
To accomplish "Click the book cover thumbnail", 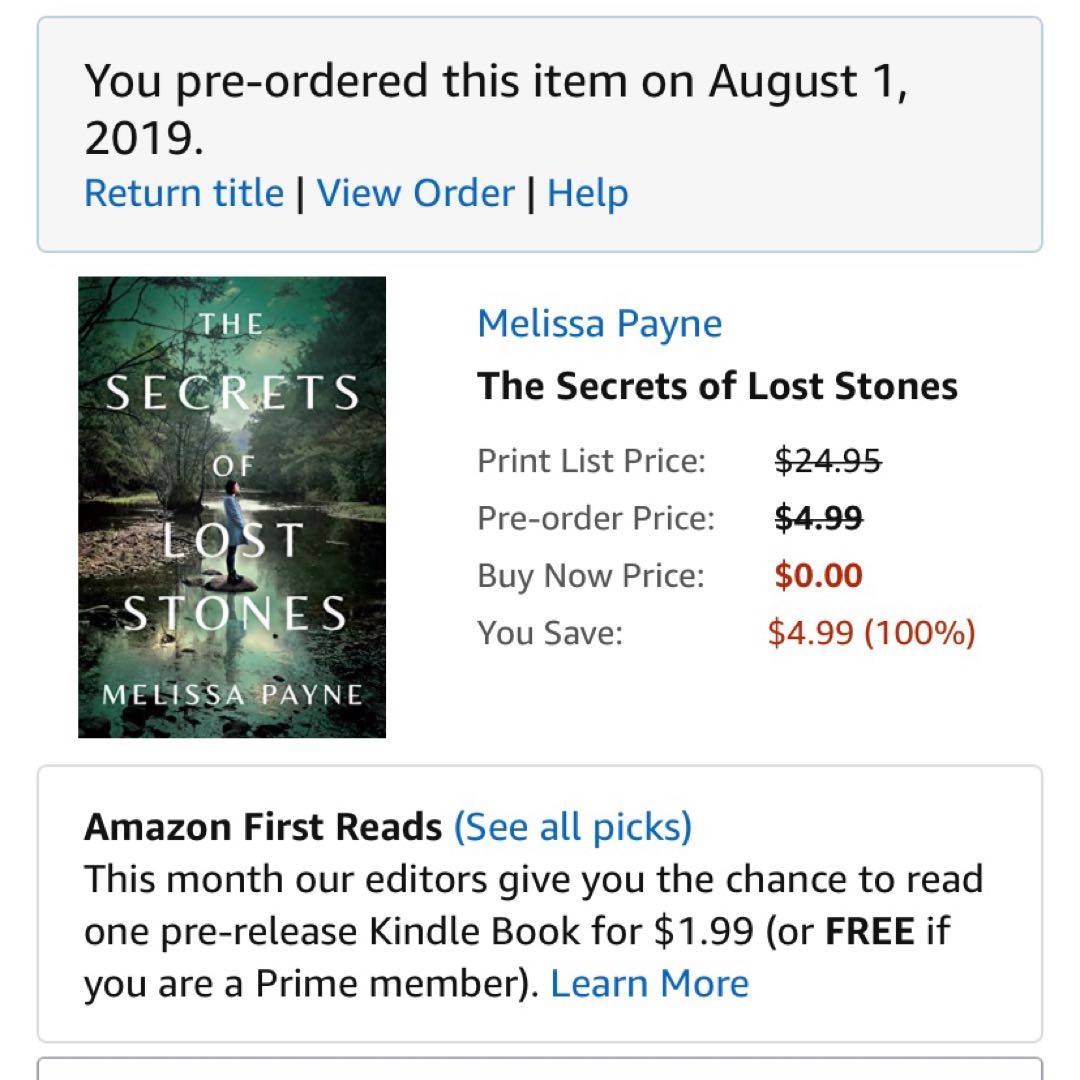I will [232, 507].
